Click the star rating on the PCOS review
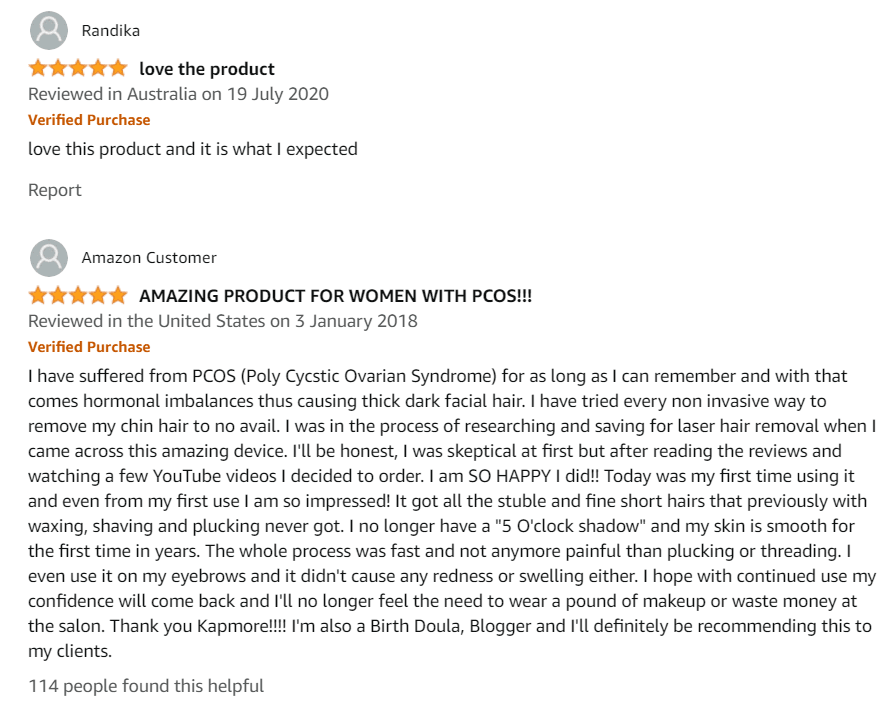Viewport: 891px width, 706px height. click(x=78, y=296)
